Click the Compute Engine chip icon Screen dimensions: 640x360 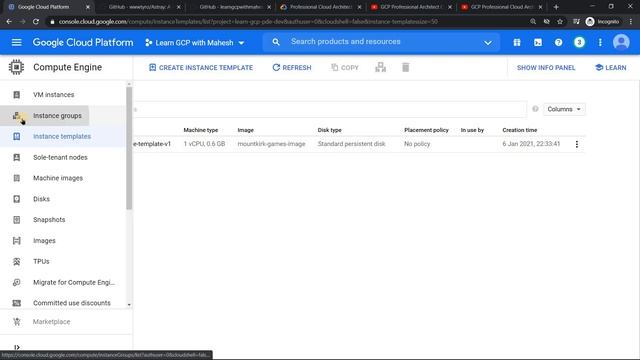point(16,67)
